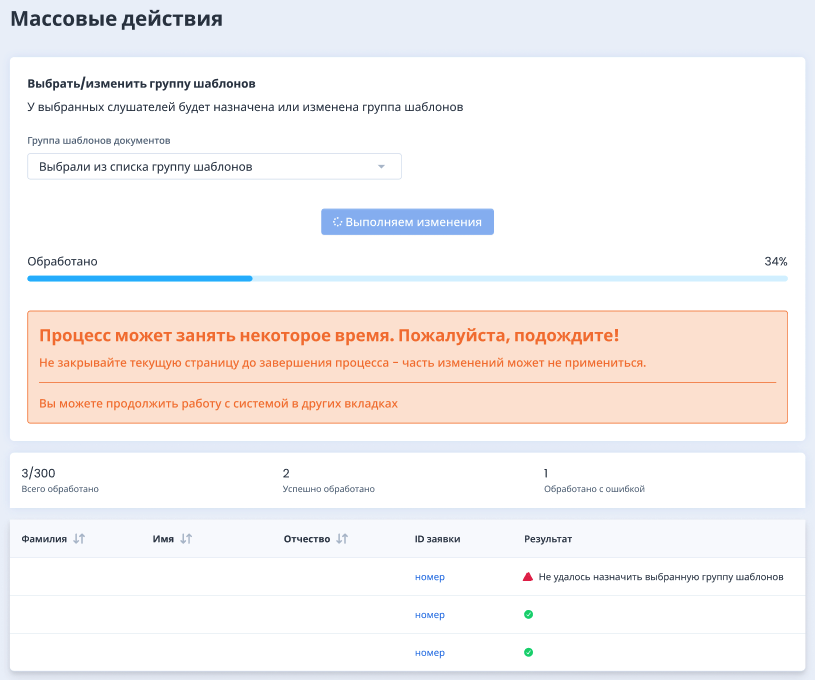The image size is (815, 680).
Task: Click 'Не закрывайте текущую страницу' warning line
Action: click(343, 363)
